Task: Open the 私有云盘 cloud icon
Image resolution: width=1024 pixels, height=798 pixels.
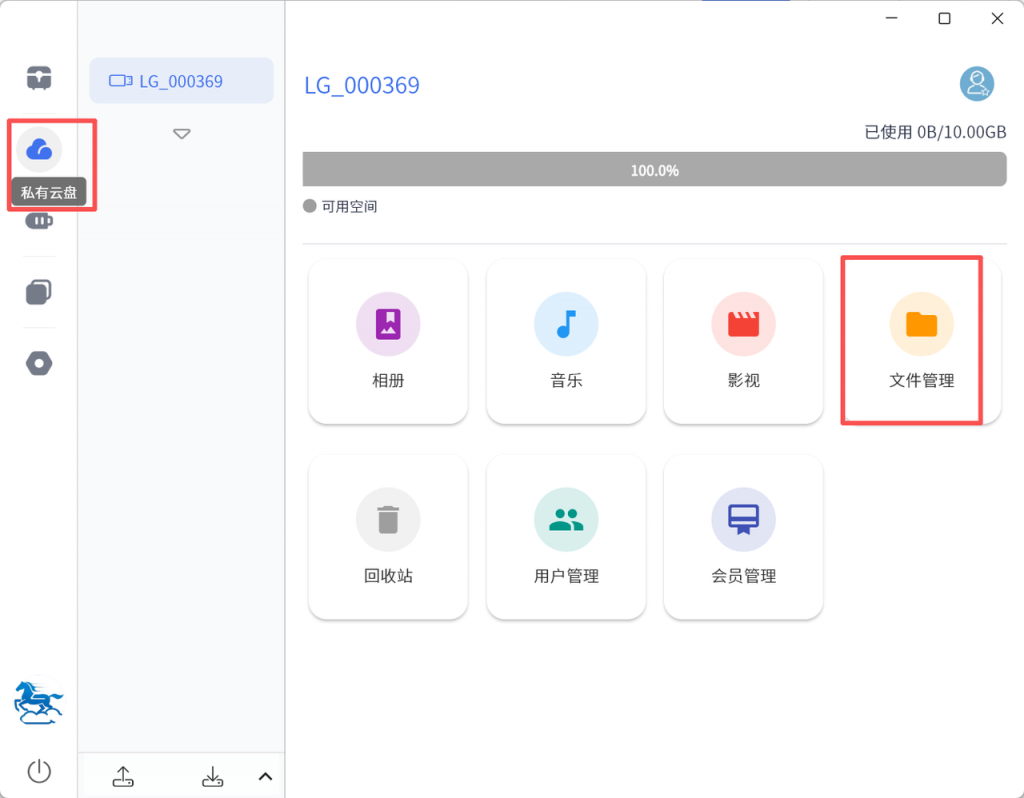Action: point(39,150)
